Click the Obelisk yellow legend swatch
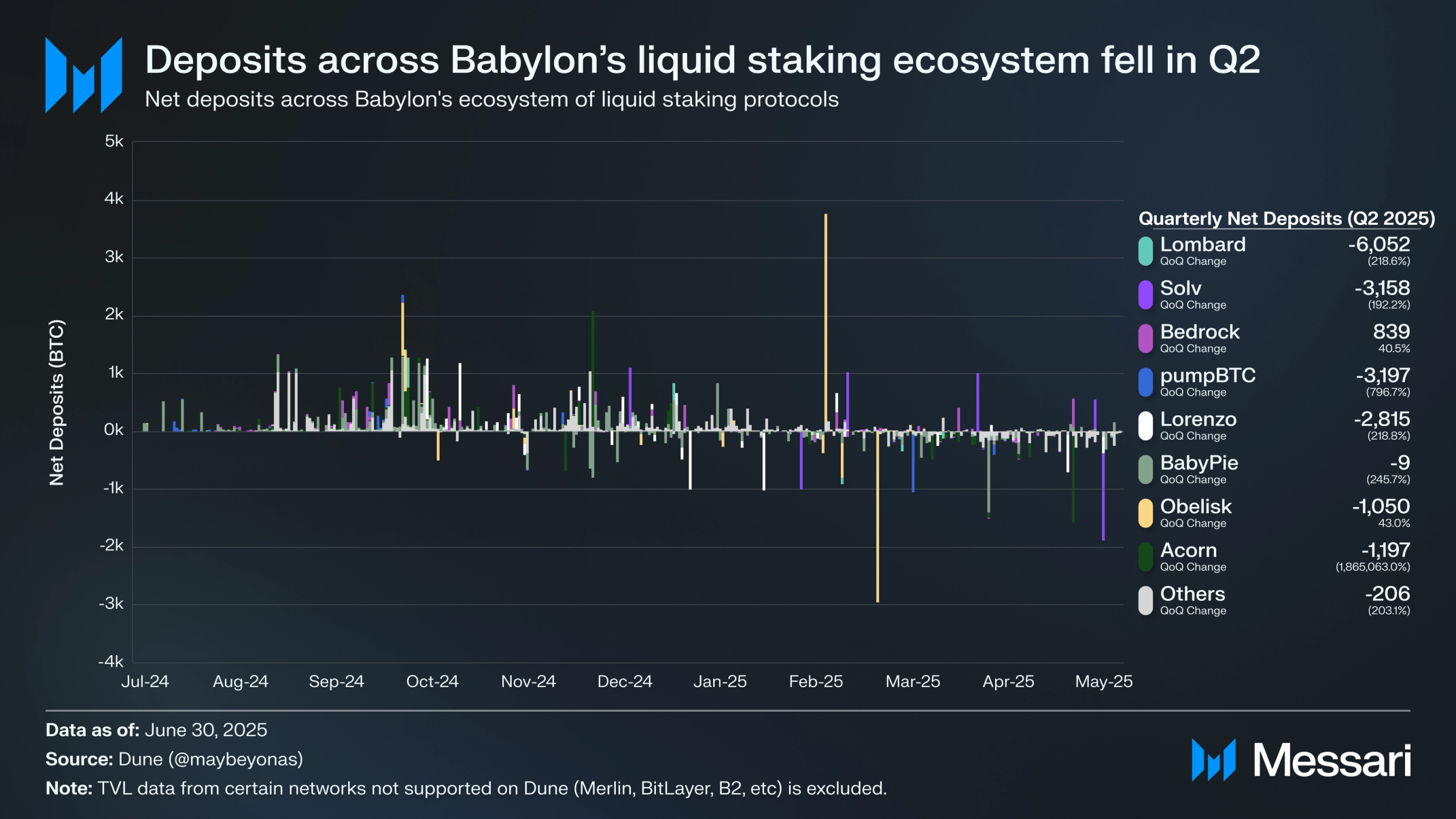 [1145, 513]
